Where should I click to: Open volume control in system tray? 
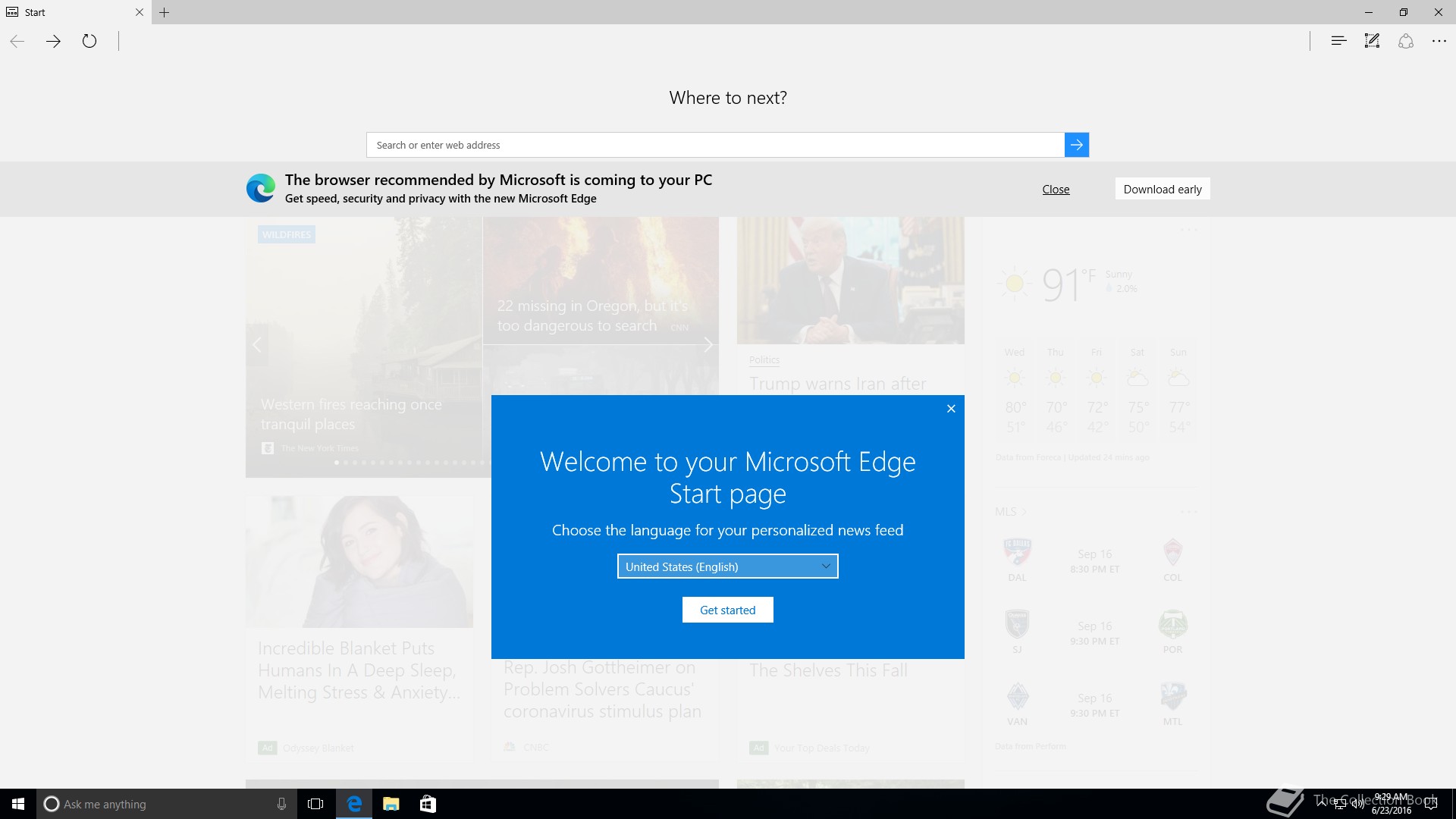point(1357,804)
